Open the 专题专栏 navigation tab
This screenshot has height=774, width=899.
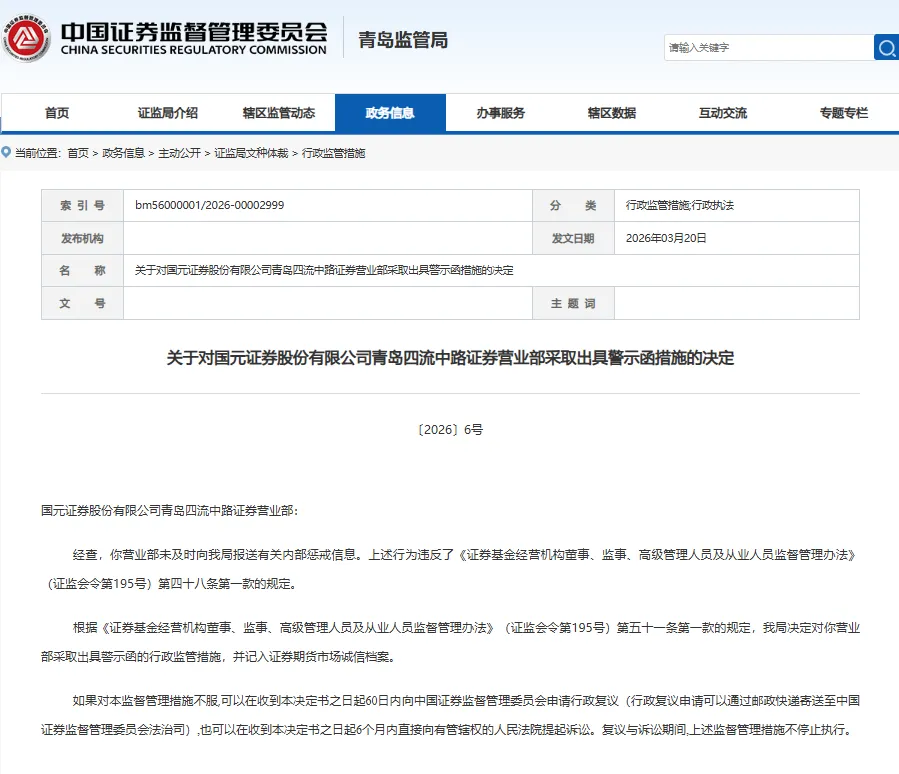click(843, 113)
